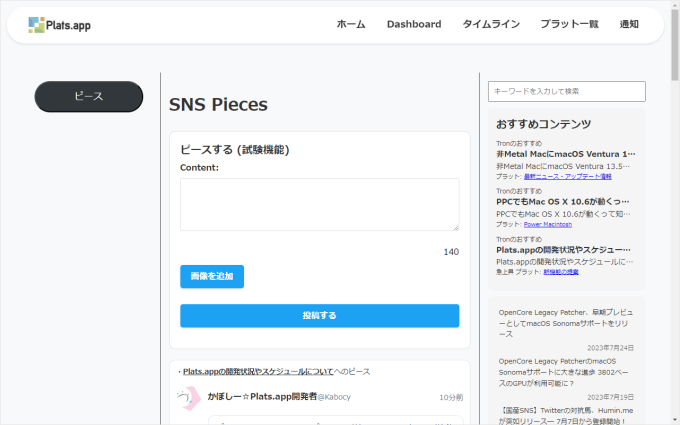Click the 投稿する submit button

320,316
